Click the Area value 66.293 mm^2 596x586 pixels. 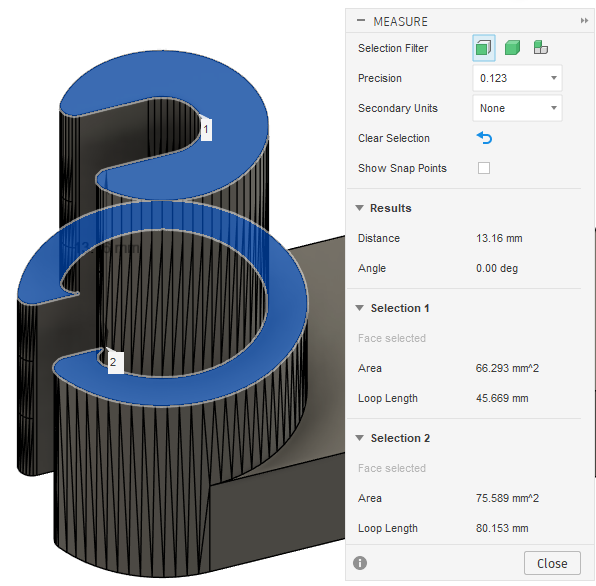(507, 368)
